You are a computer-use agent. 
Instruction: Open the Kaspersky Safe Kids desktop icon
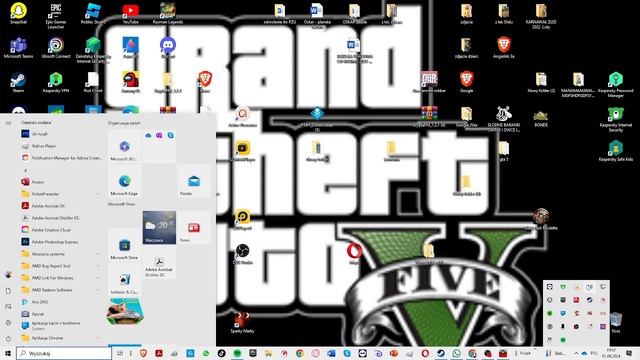coord(616,151)
